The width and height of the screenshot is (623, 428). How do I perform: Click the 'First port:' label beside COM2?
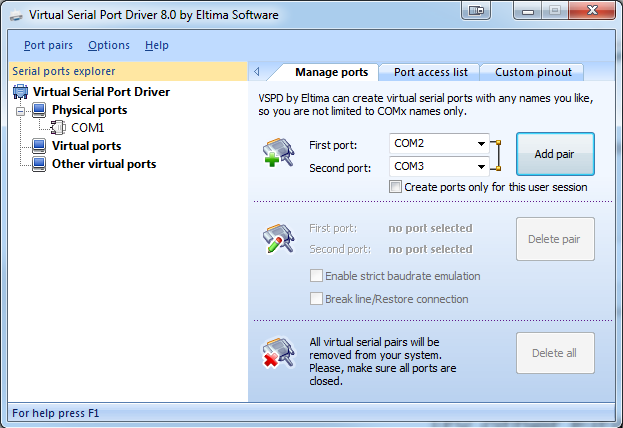[x=333, y=145]
